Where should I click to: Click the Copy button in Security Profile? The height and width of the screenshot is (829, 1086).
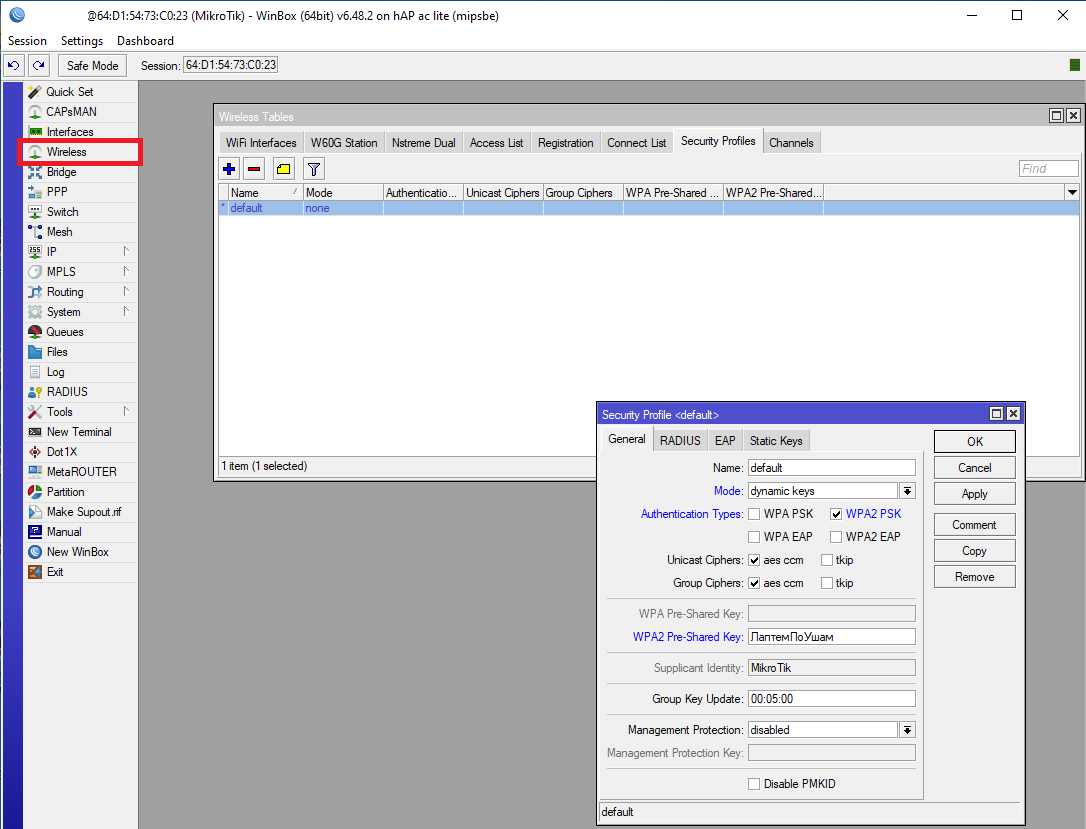click(x=974, y=551)
